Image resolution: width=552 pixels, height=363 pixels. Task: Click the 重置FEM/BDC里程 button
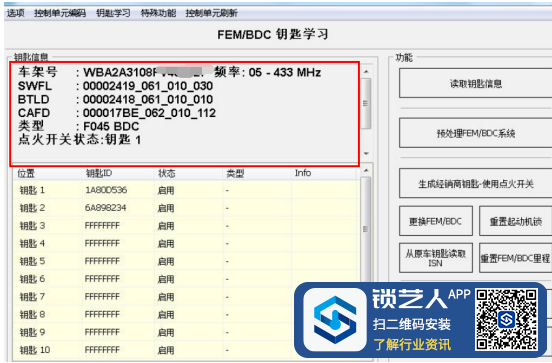click(x=515, y=258)
